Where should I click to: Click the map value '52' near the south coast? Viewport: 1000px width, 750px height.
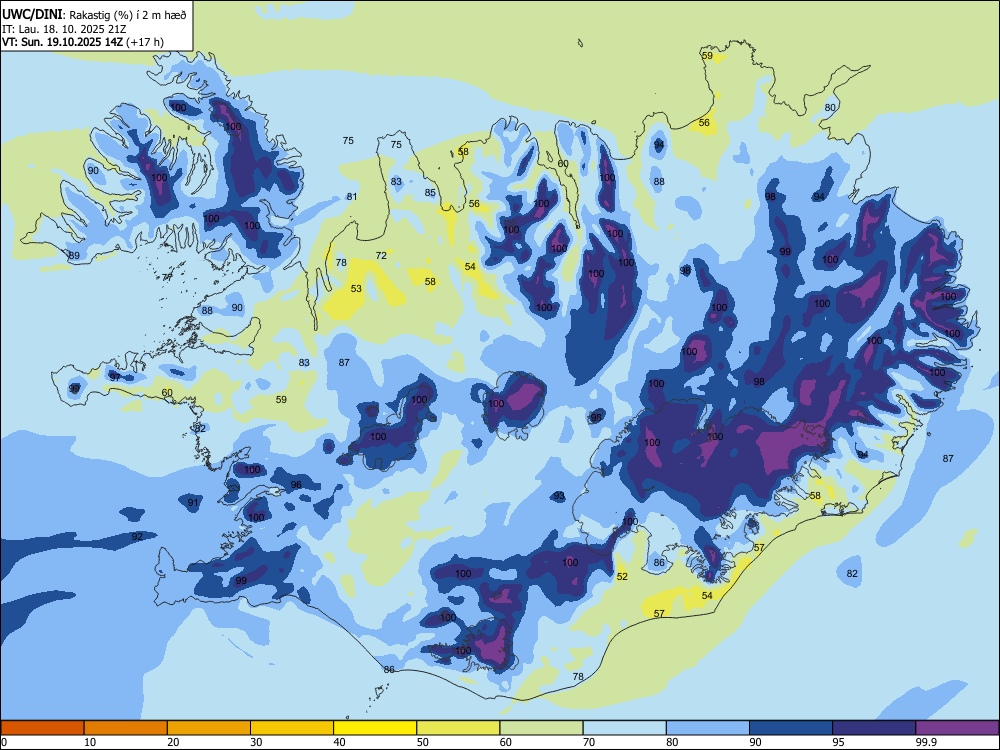(622, 577)
